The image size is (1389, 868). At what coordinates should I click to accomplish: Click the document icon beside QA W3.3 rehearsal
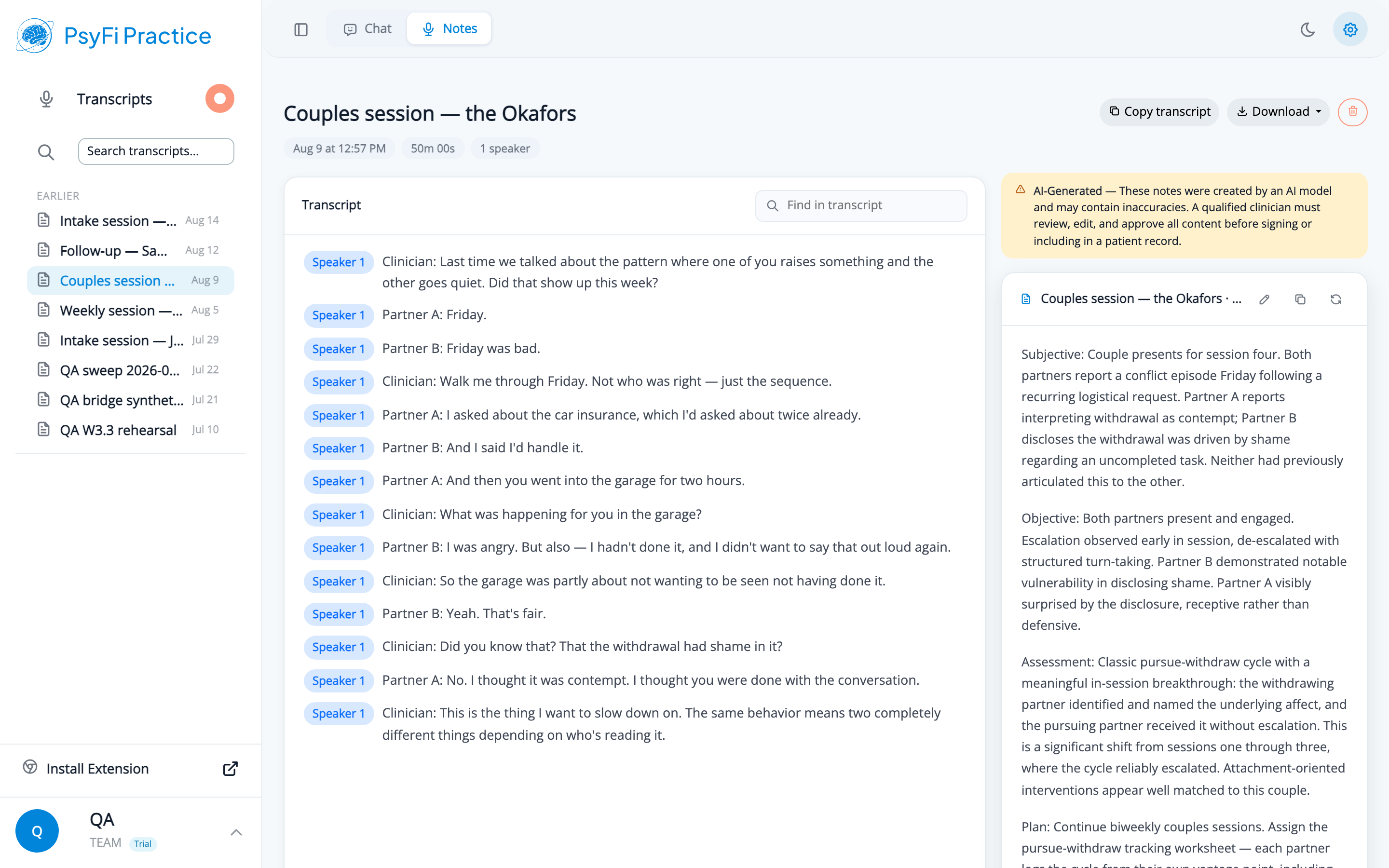coord(43,429)
